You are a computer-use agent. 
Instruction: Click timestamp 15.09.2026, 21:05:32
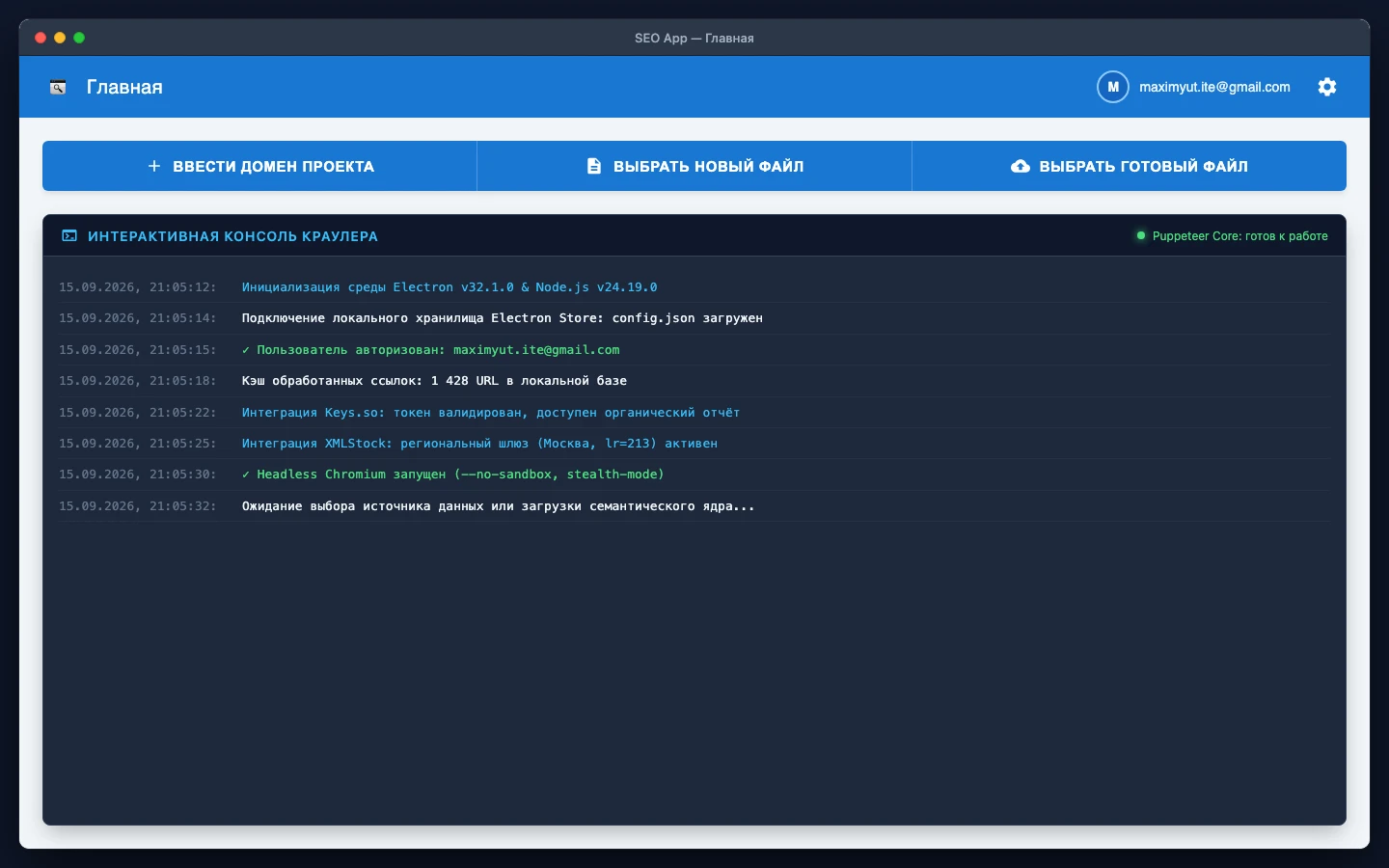pyautogui.click(x=137, y=506)
